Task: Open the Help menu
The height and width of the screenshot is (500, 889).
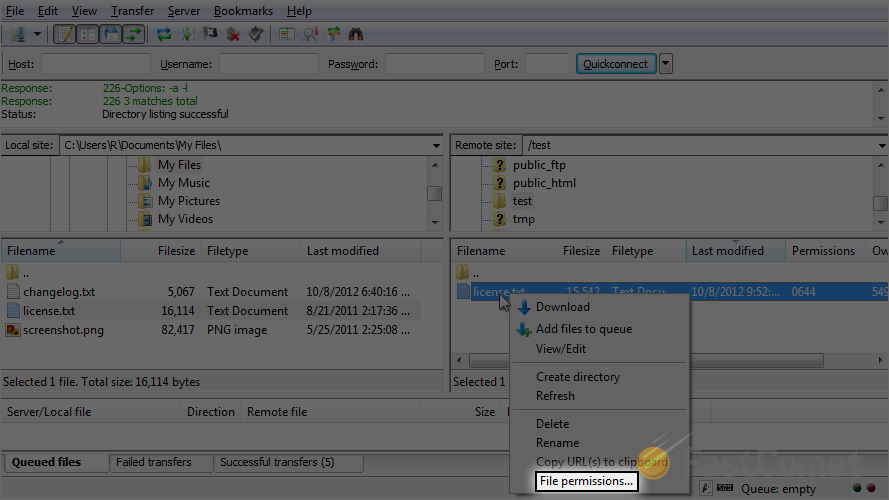Action: pyautogui.click(x=299, y=11)
